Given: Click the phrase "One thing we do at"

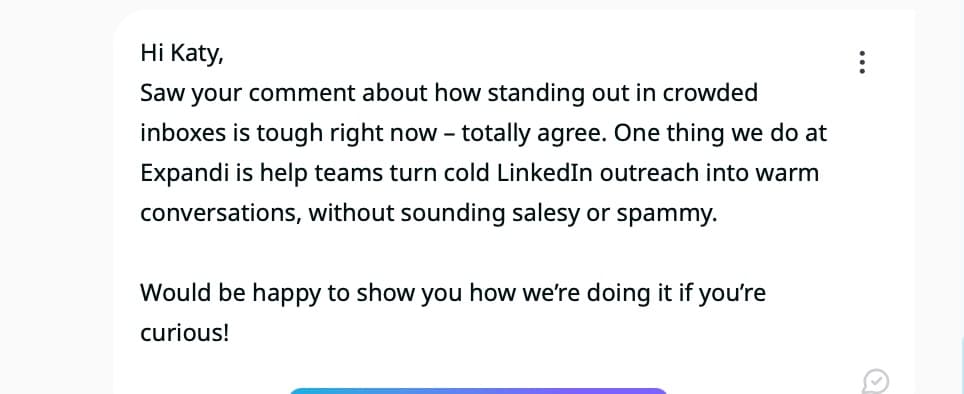Looking at the screenshot, I should tap(721, 134).
